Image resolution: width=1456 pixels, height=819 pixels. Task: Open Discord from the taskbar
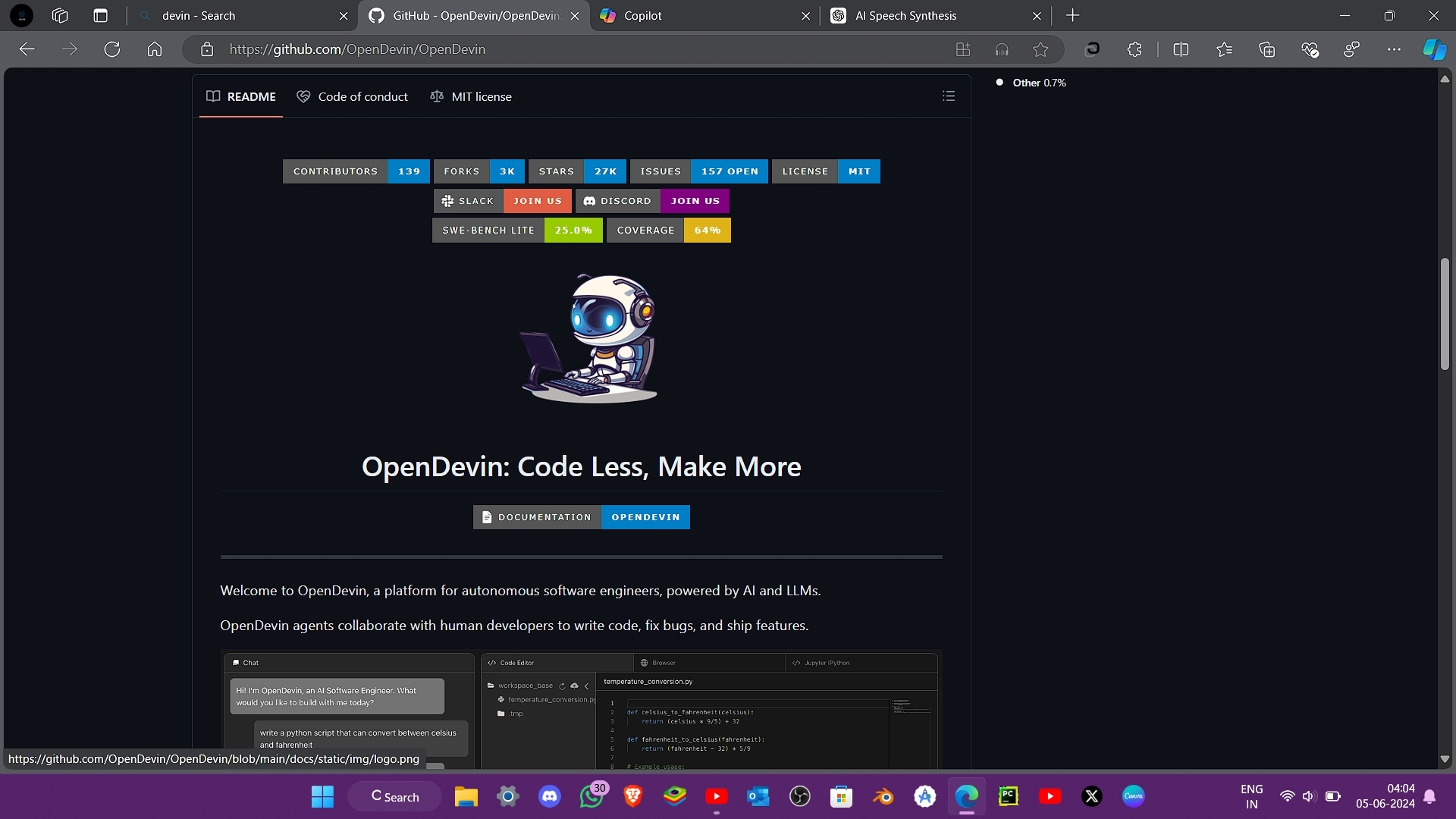(549, 796)
